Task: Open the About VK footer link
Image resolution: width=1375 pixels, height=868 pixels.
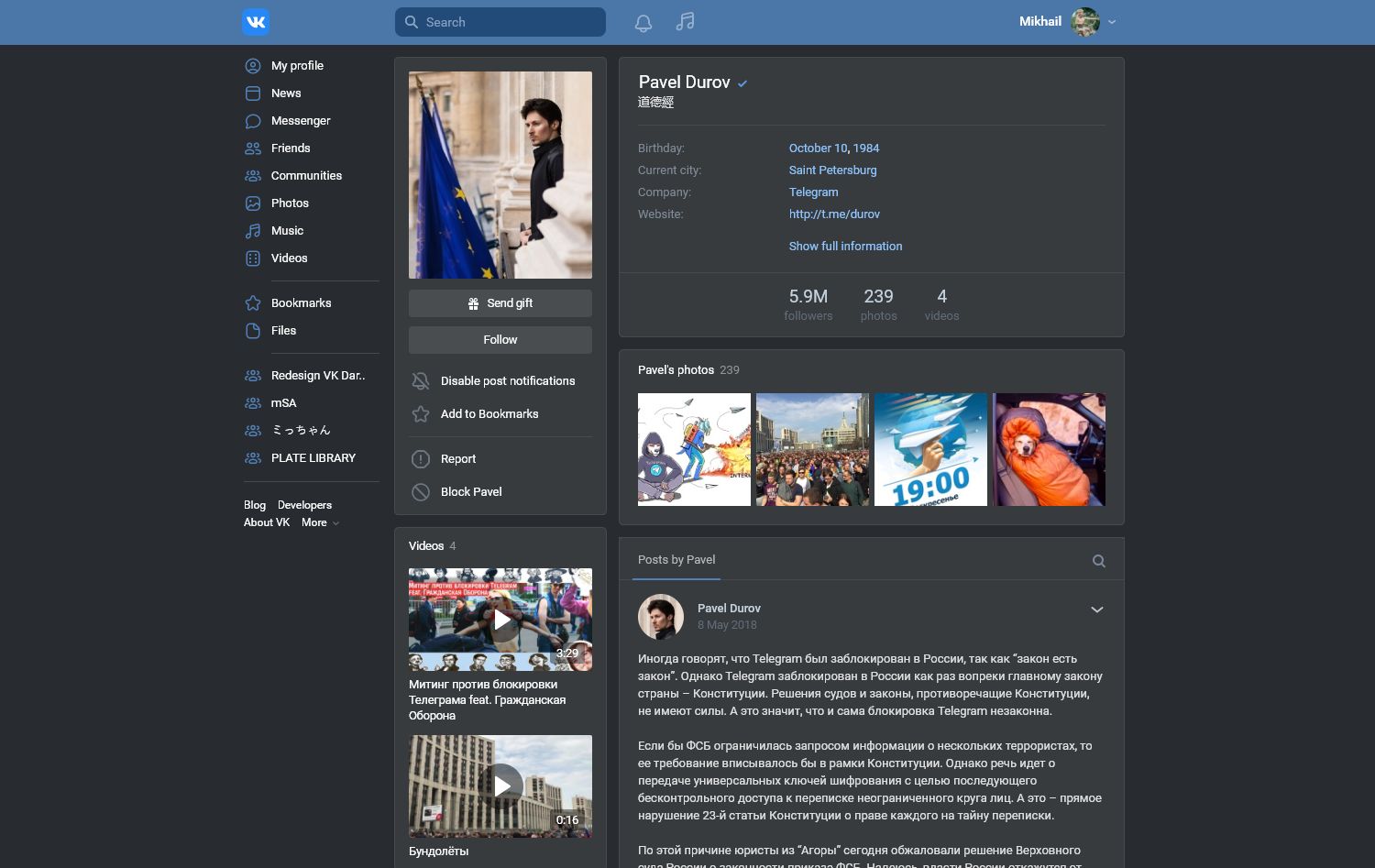Action: tap(267, 522)
